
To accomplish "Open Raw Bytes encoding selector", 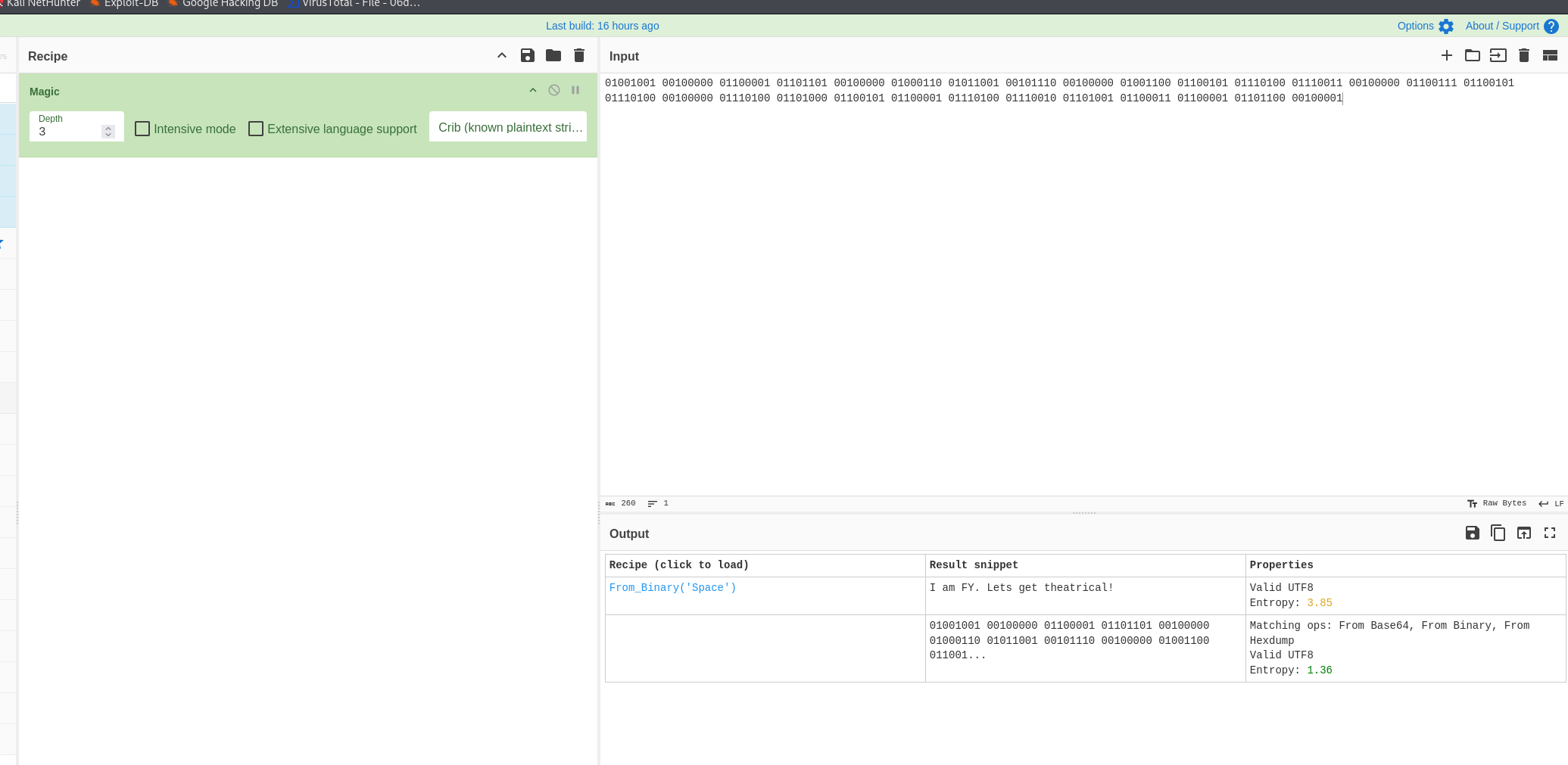I will (1497, 503).
